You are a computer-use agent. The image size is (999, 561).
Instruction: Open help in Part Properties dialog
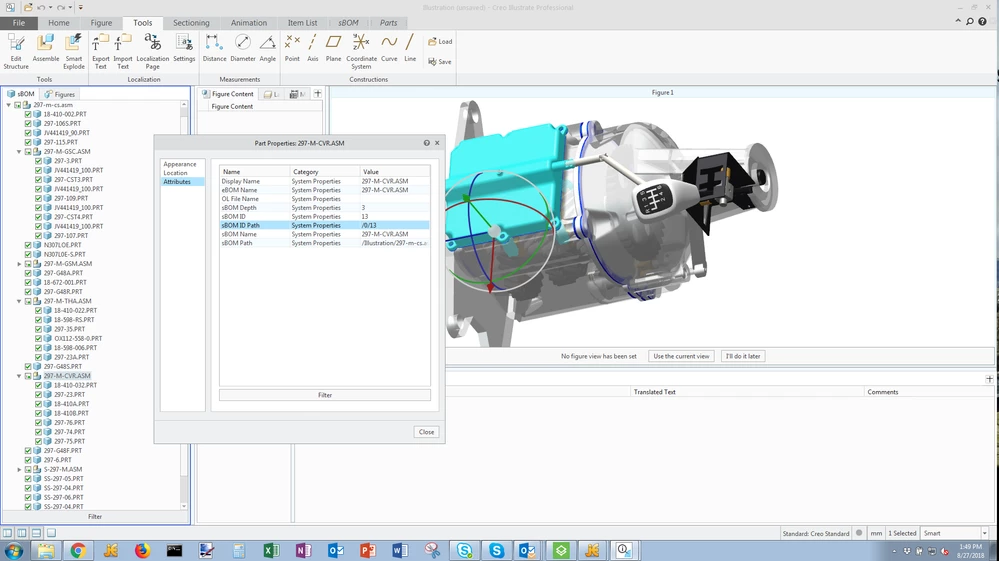[426, 143]
